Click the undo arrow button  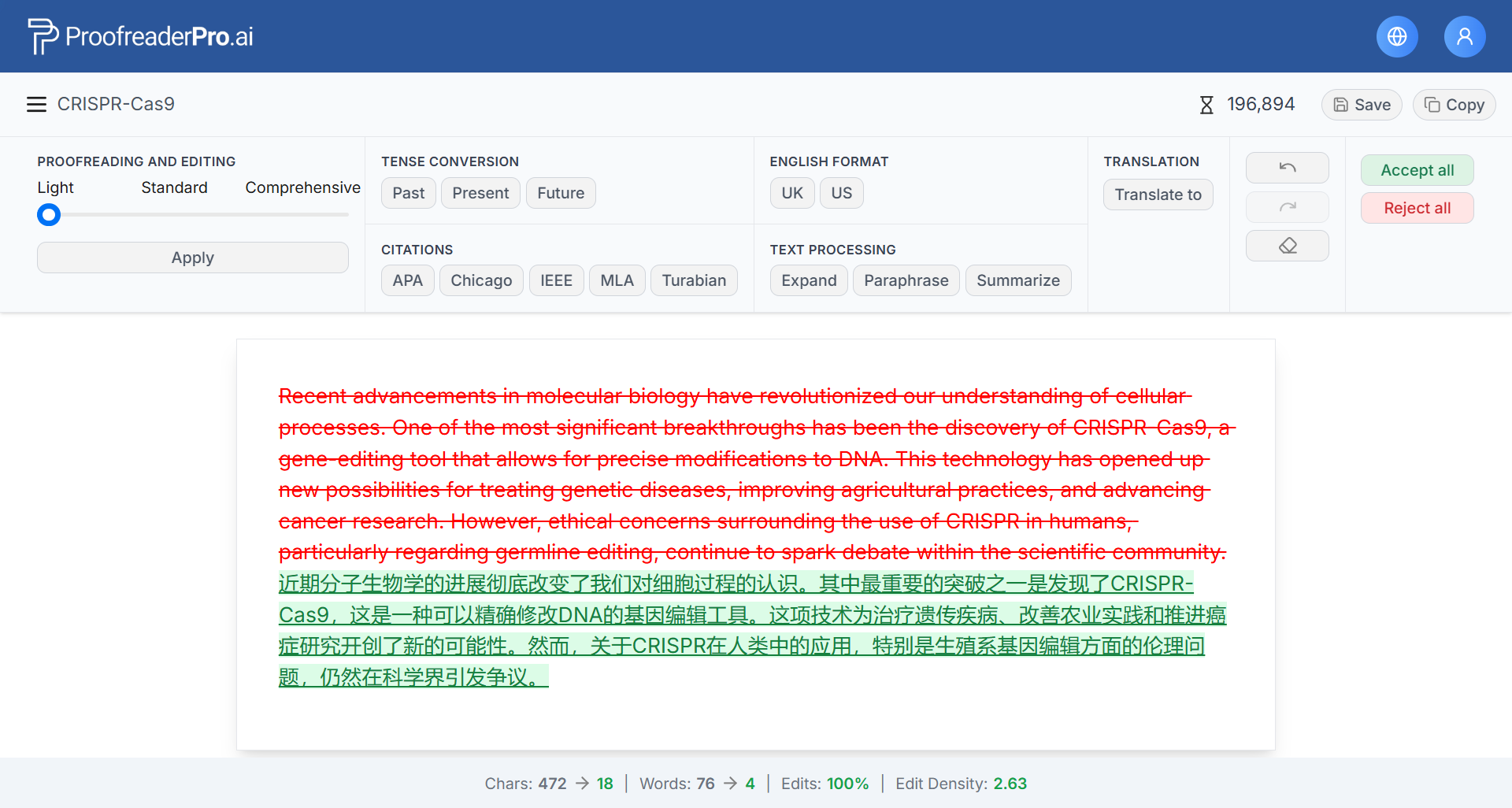pyautogui.click(x=1287, y=168)
